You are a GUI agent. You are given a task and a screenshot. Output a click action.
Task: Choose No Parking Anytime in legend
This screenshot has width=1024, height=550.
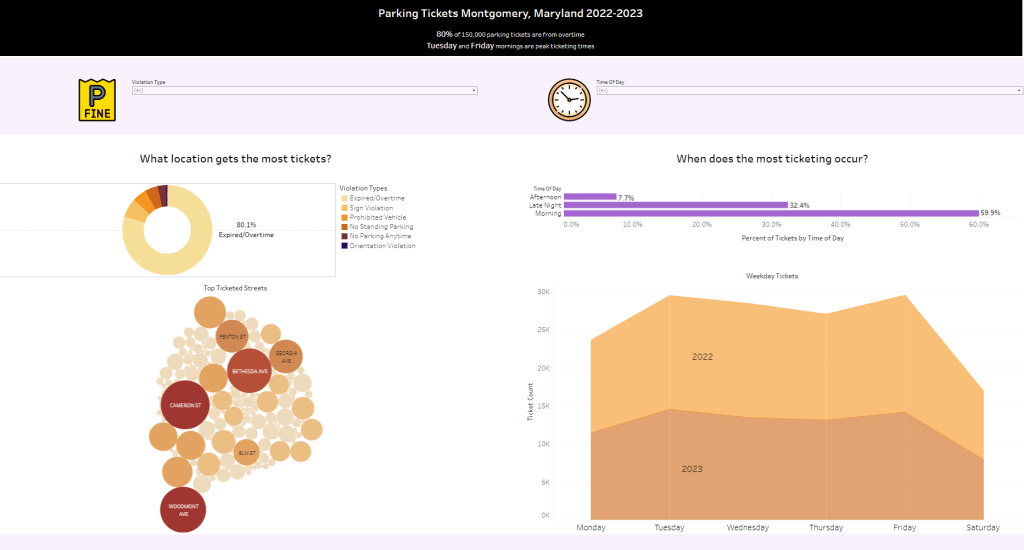coord(379,236)
